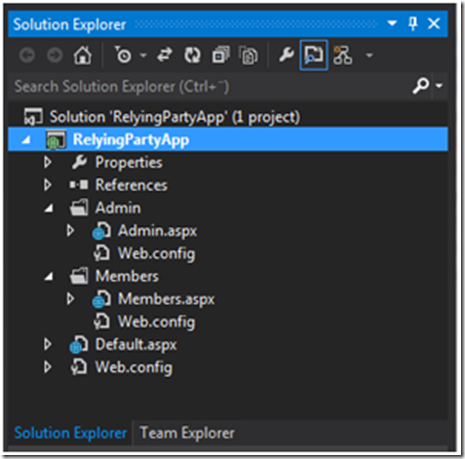
Task: Select the RelyingPartyApp project
Action: [x=131, y=139]
